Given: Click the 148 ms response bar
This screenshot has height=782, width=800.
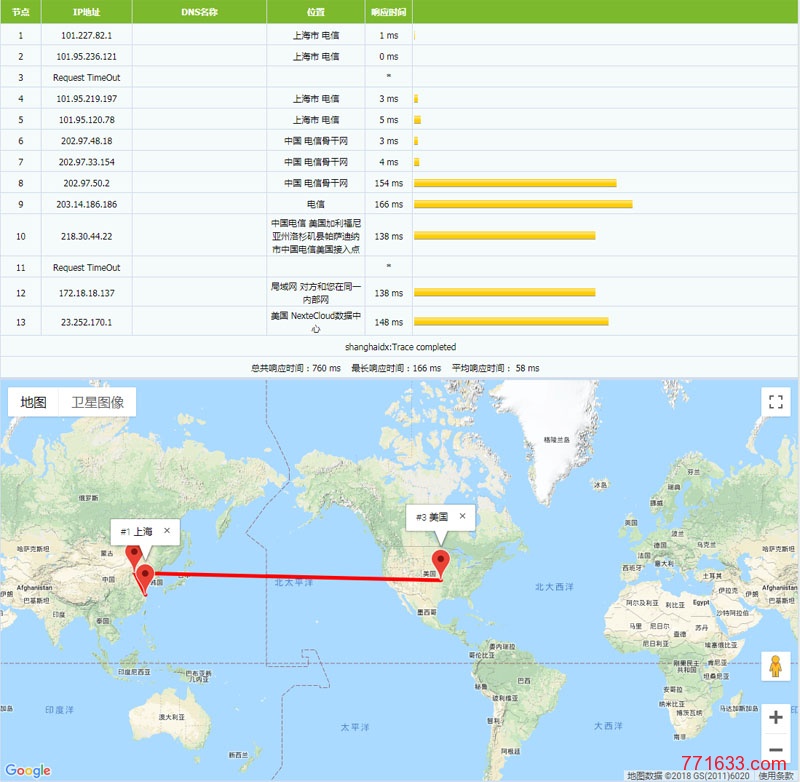Looking at the screenshot, I should coord(511,322).
